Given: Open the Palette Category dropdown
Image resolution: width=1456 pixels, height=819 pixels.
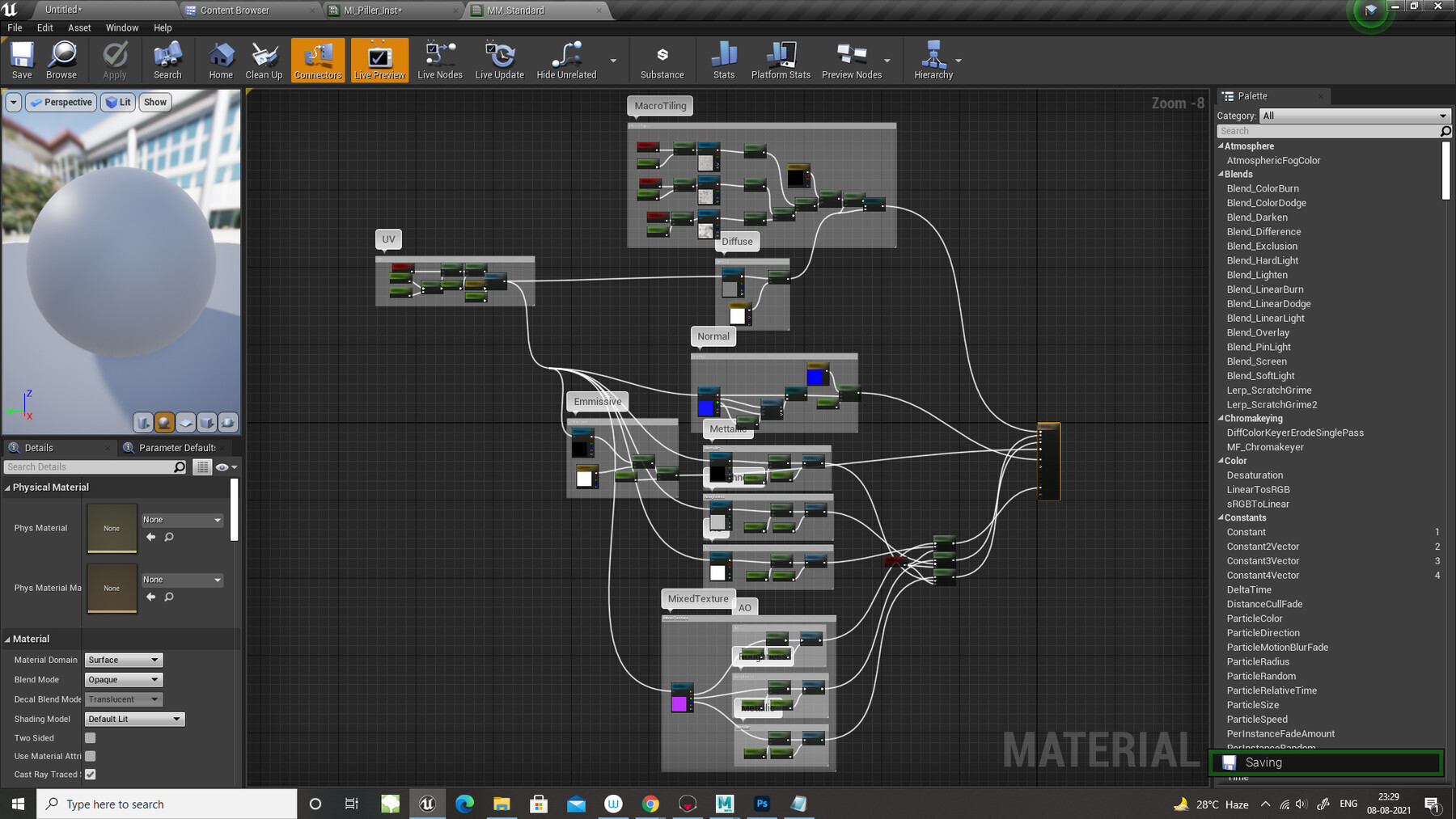Looking at the screenshot, I should click(1354, 116).
